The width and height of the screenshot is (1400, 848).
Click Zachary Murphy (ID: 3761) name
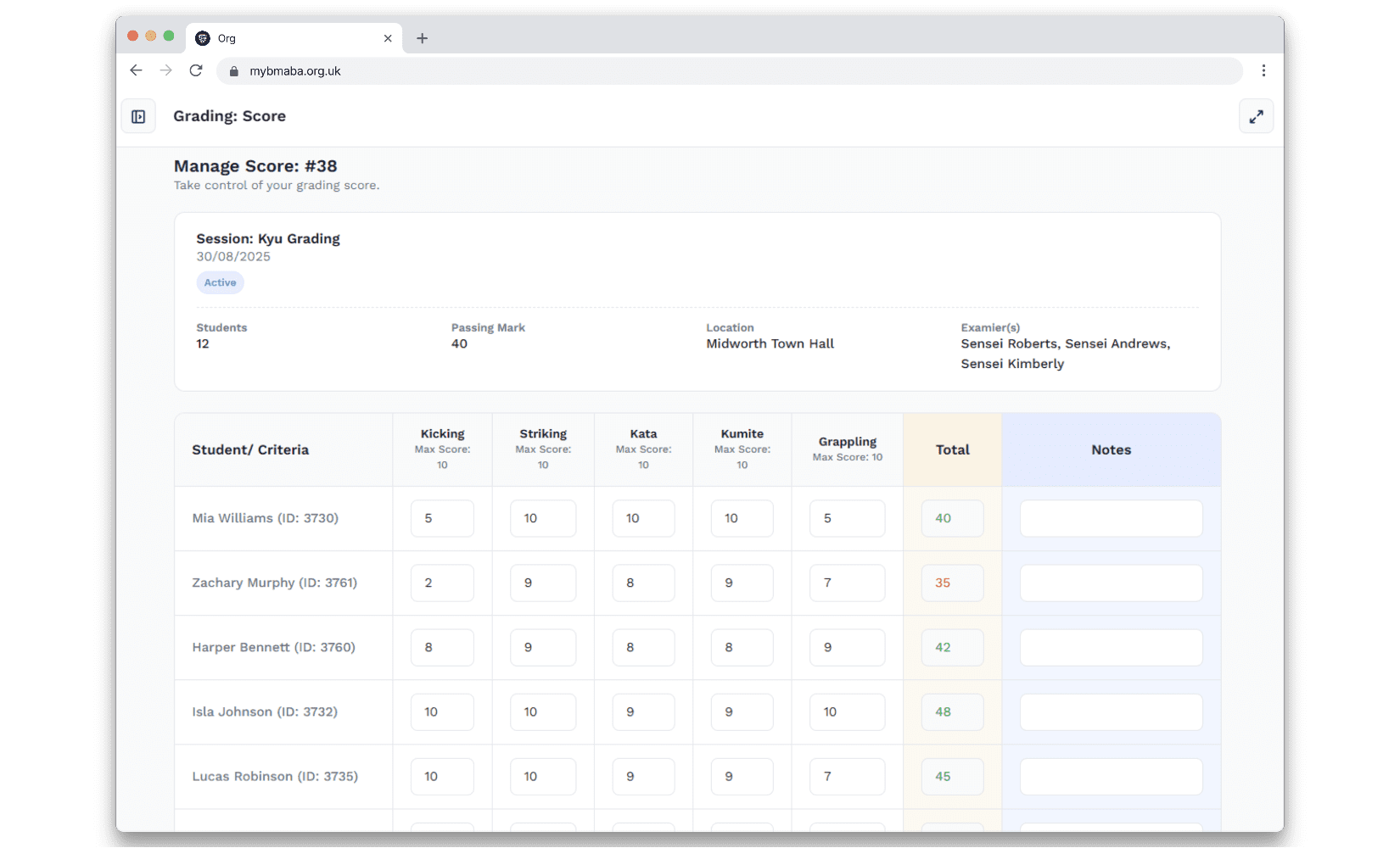tap(274, 583)
